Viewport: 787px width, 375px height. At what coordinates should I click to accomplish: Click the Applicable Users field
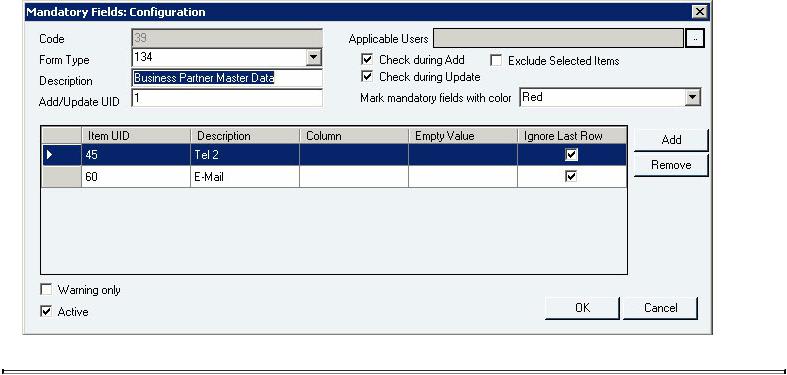click(558, 39)
